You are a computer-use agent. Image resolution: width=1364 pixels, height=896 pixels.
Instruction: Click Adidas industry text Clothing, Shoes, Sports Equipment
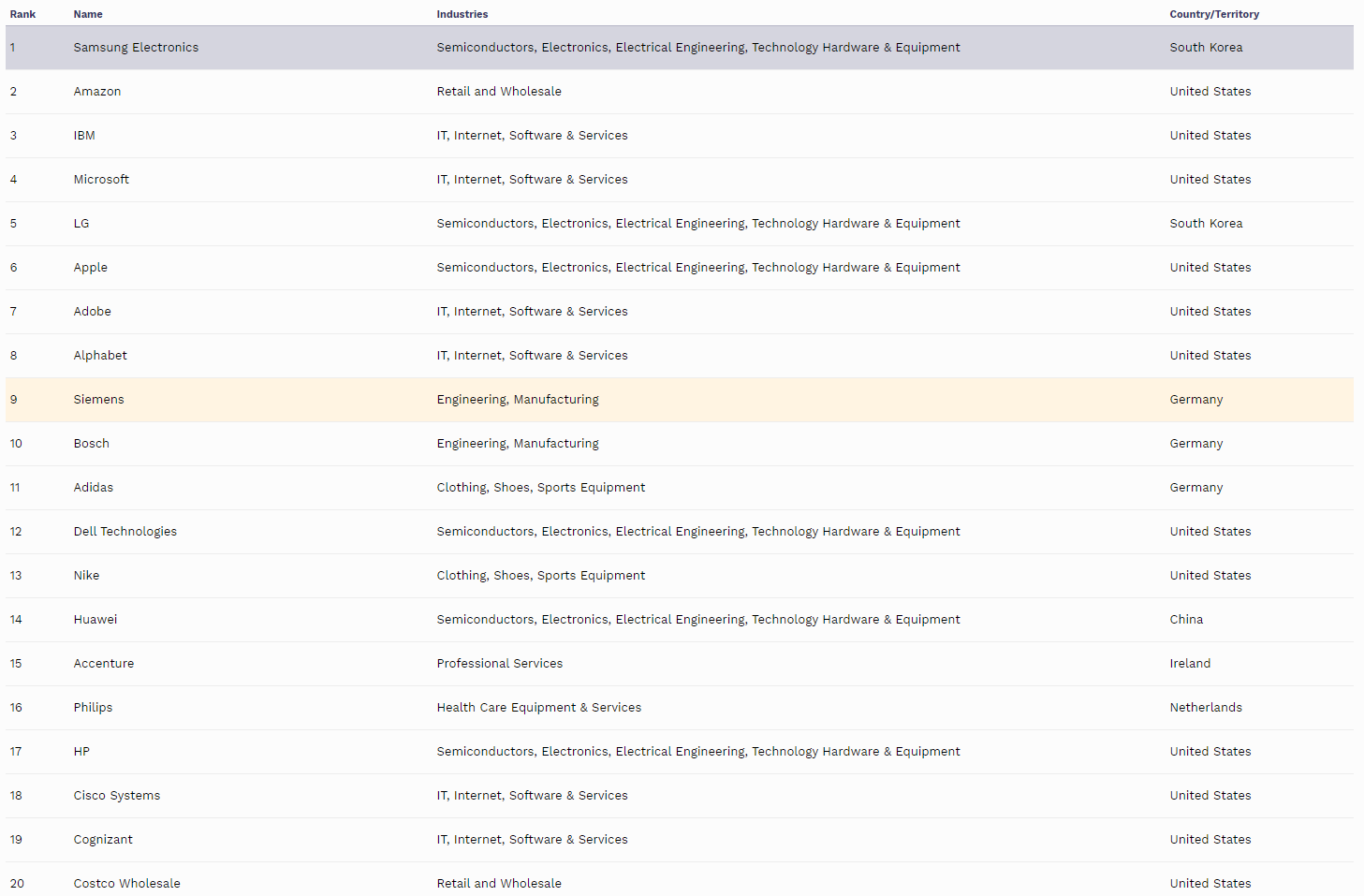pyautogui.click(x=540, y=488)
